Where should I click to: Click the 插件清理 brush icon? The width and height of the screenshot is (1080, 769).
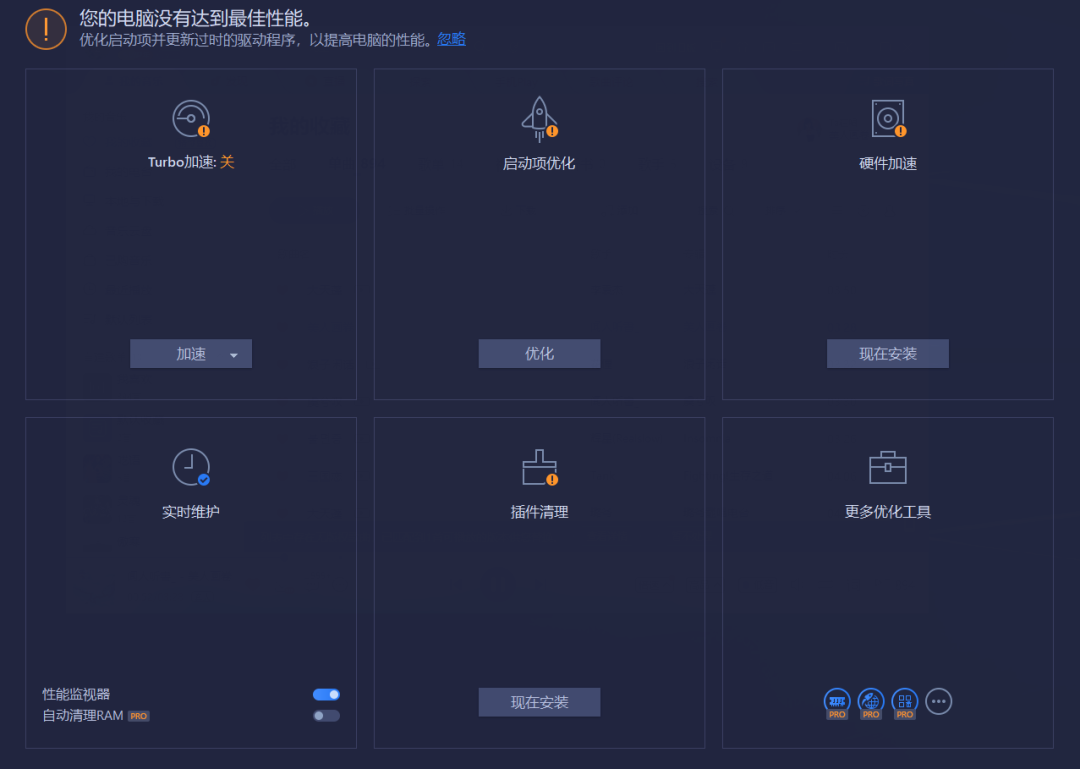[539, 468]
